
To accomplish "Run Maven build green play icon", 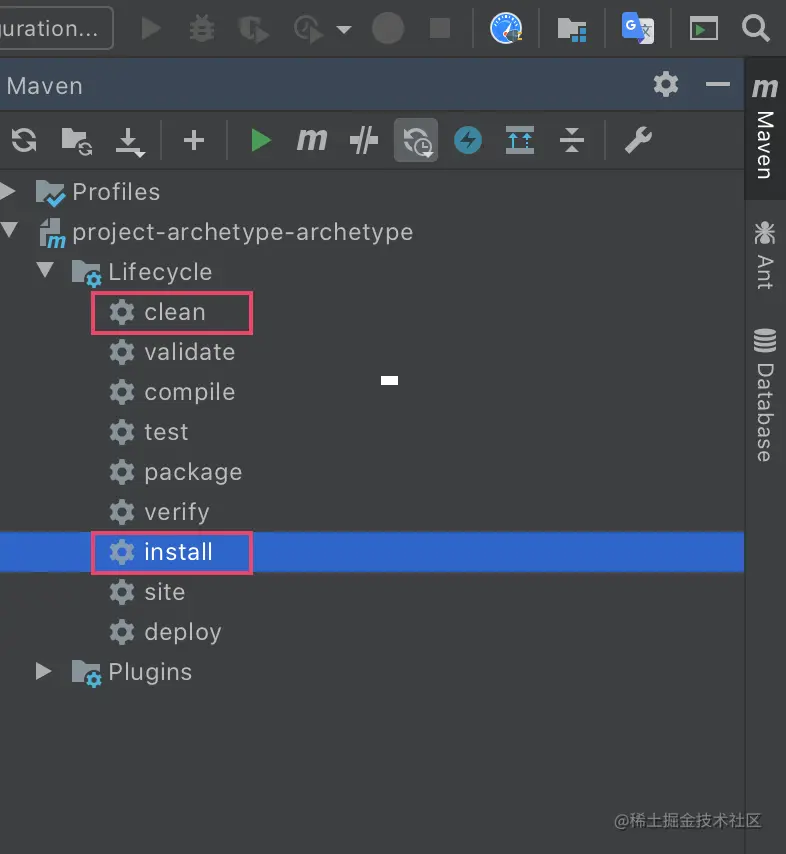I will (260, 141).
